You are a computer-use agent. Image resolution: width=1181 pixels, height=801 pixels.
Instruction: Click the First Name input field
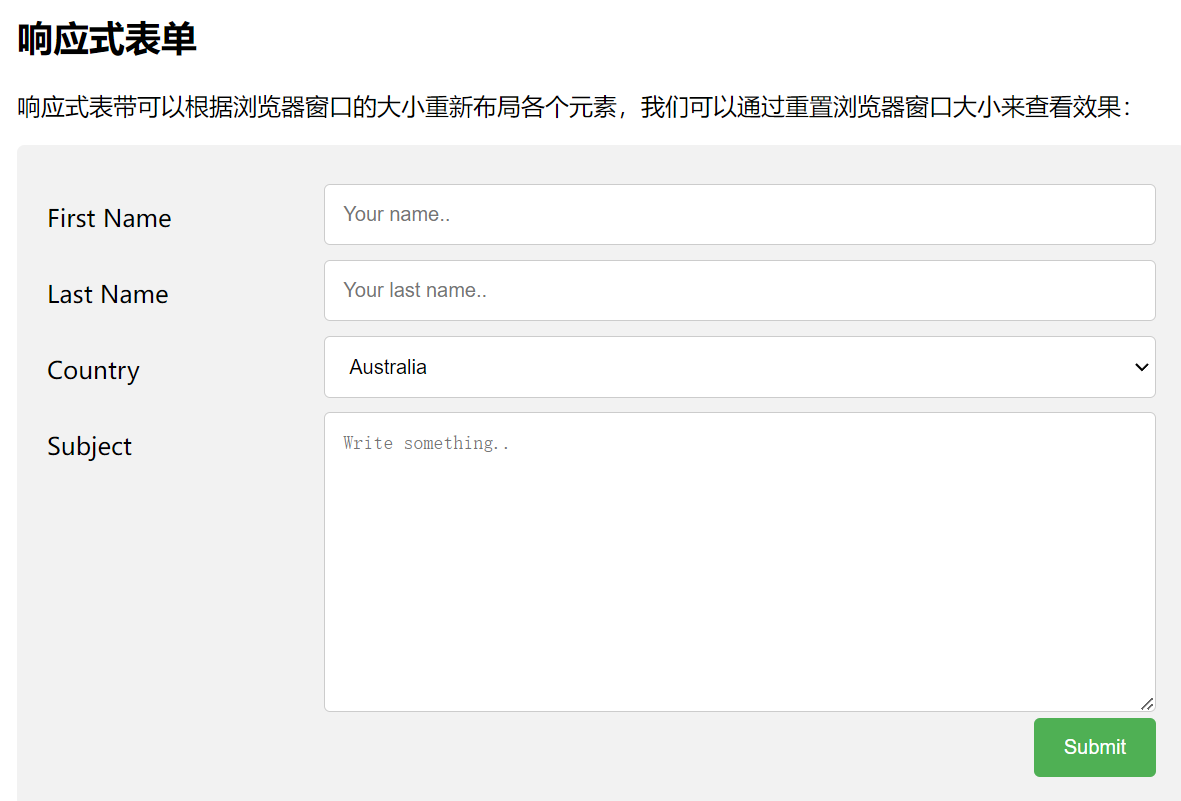740,215
